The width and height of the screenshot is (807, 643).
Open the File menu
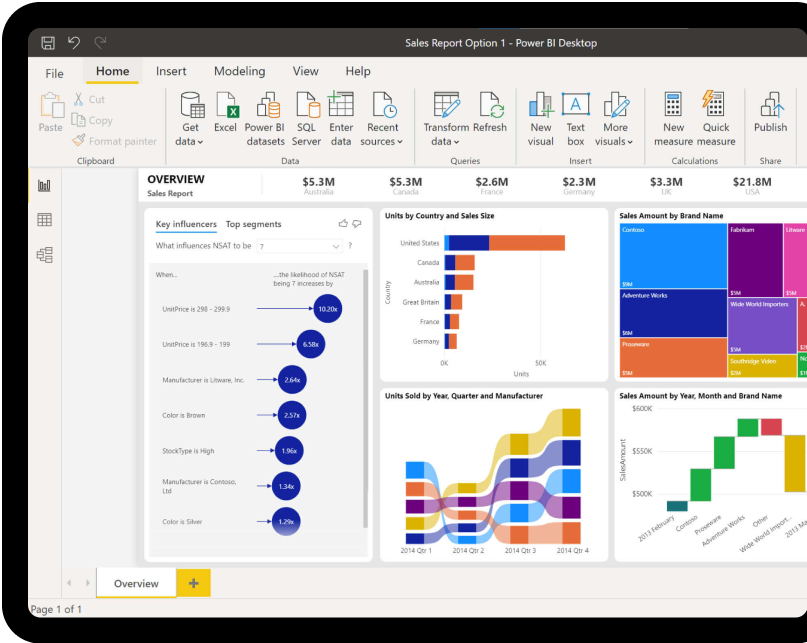55,74
